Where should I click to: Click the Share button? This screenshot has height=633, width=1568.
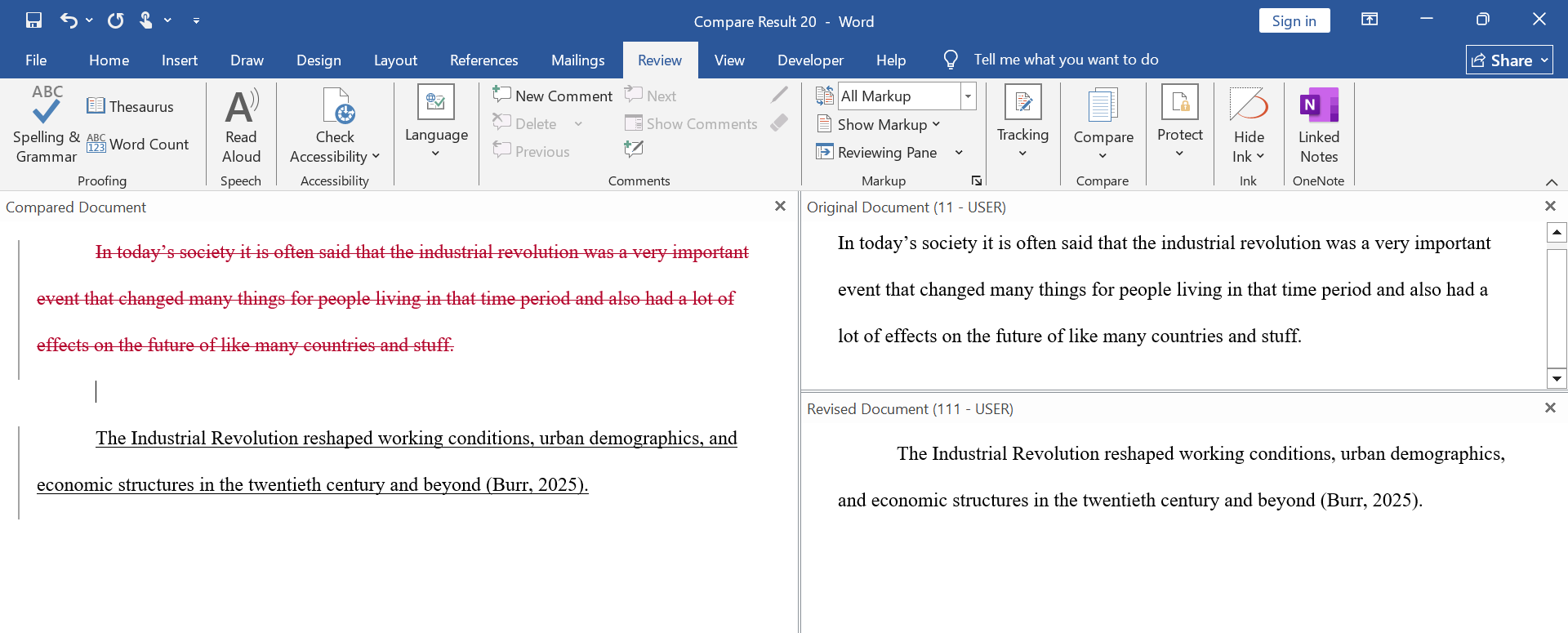click(1509, 60)
